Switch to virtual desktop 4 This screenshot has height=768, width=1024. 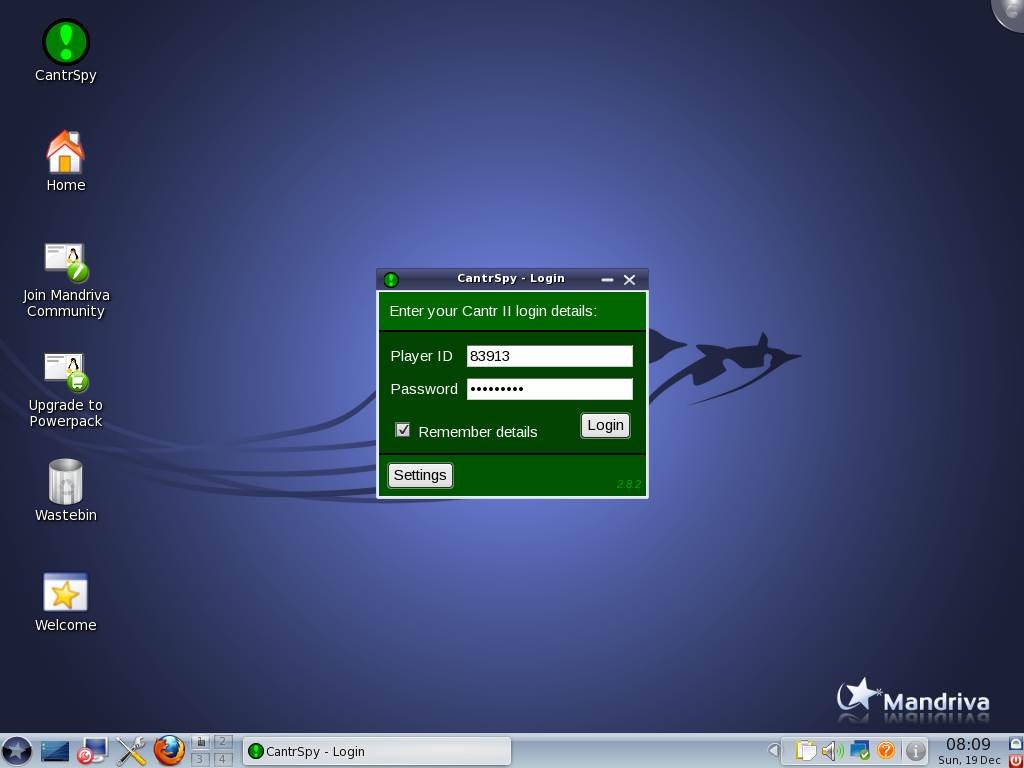pos(223,759)
